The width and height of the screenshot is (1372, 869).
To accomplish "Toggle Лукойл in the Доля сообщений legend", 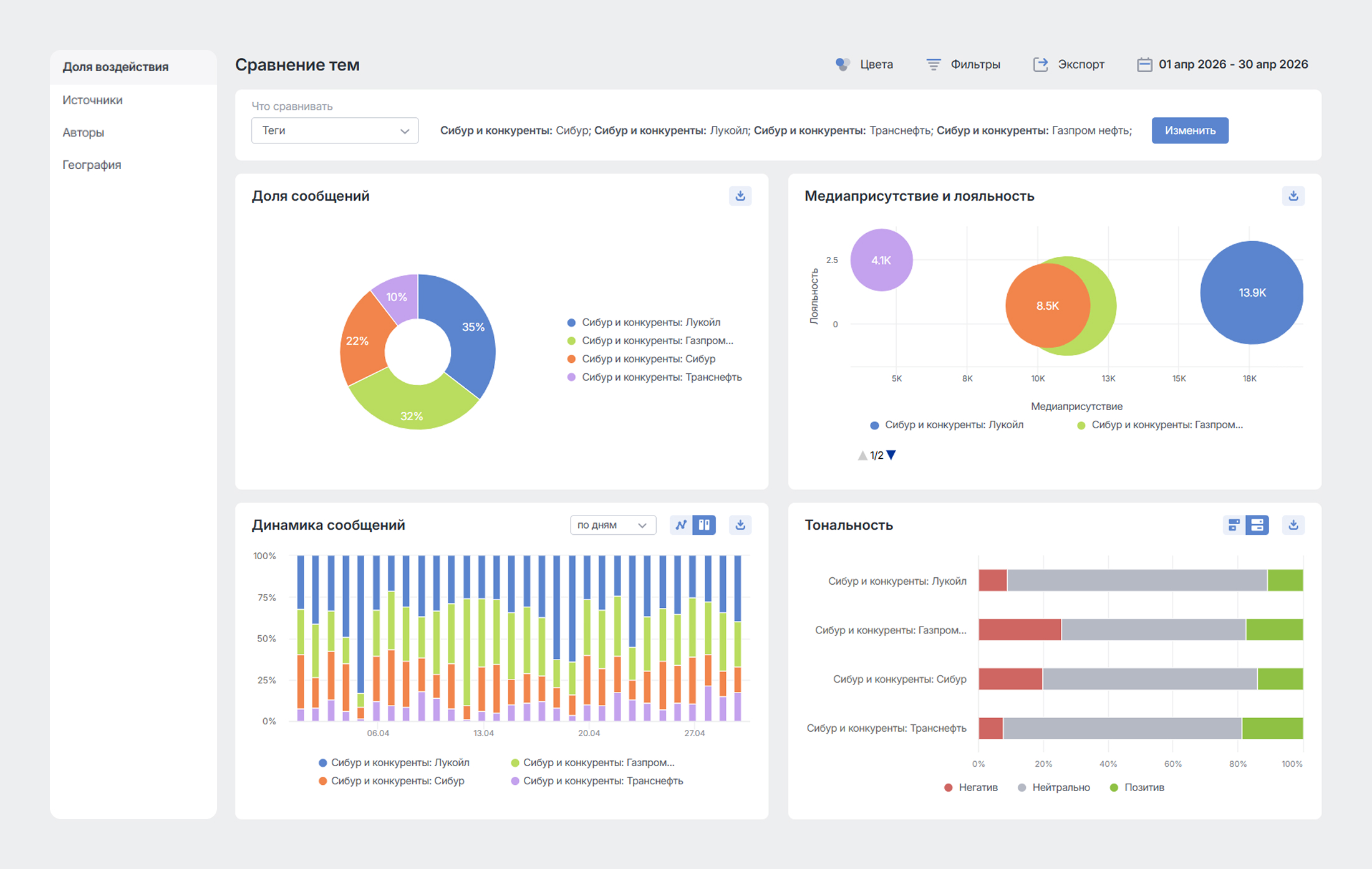I will tap(644, 322).
